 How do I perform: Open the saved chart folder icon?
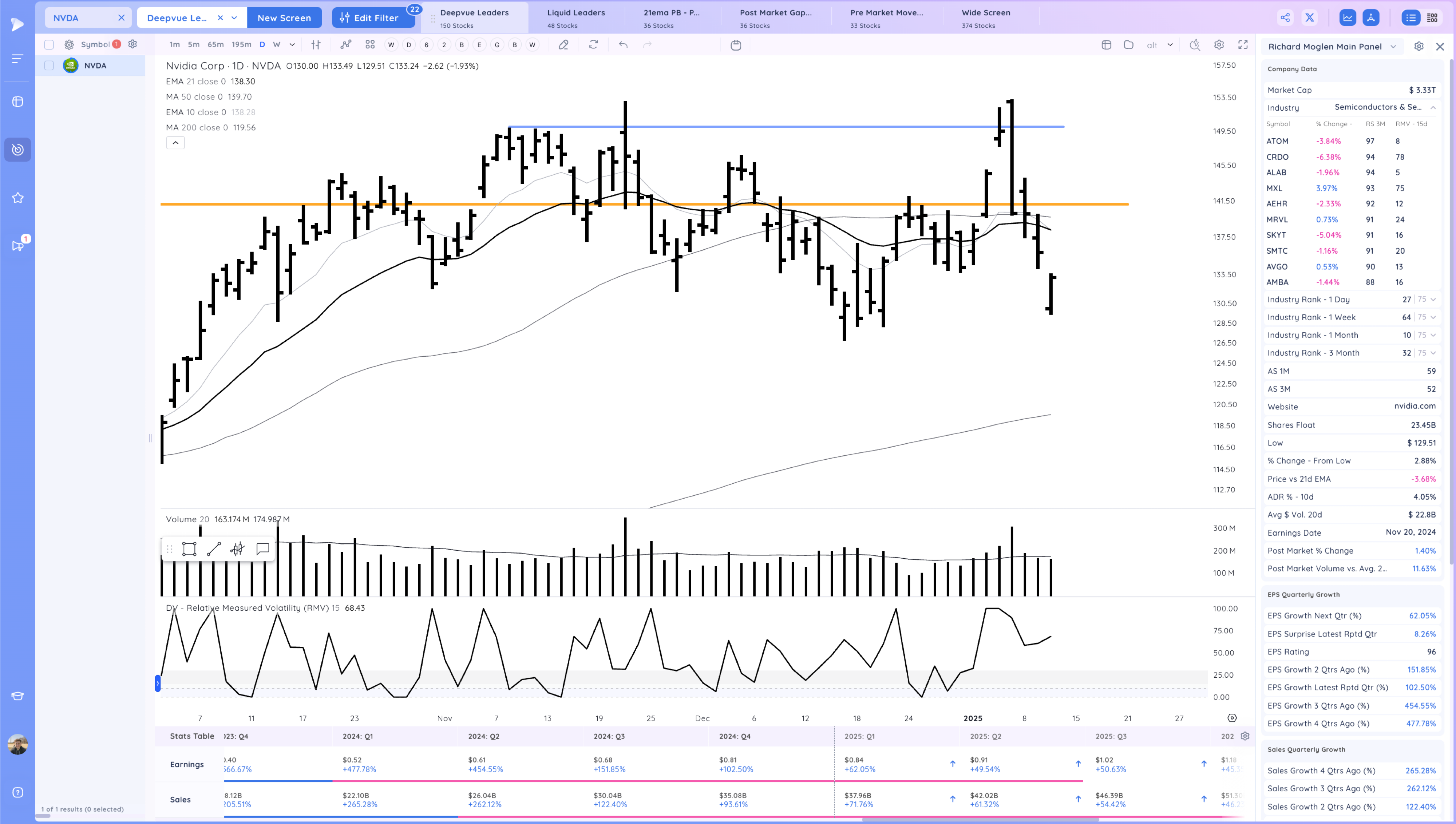(1128, 45)
